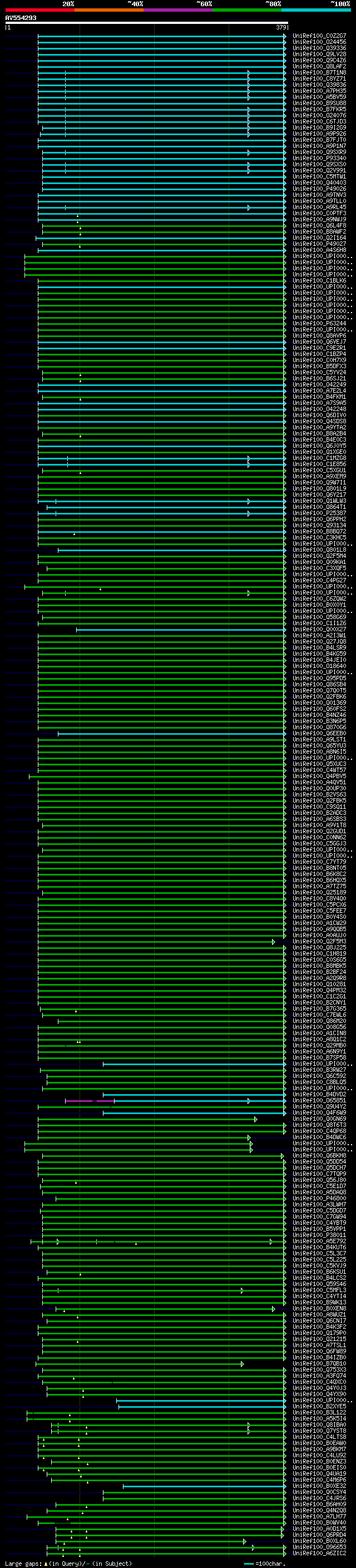
Task: Select the UniRef100_P49026 label
Action: [319, 189]
